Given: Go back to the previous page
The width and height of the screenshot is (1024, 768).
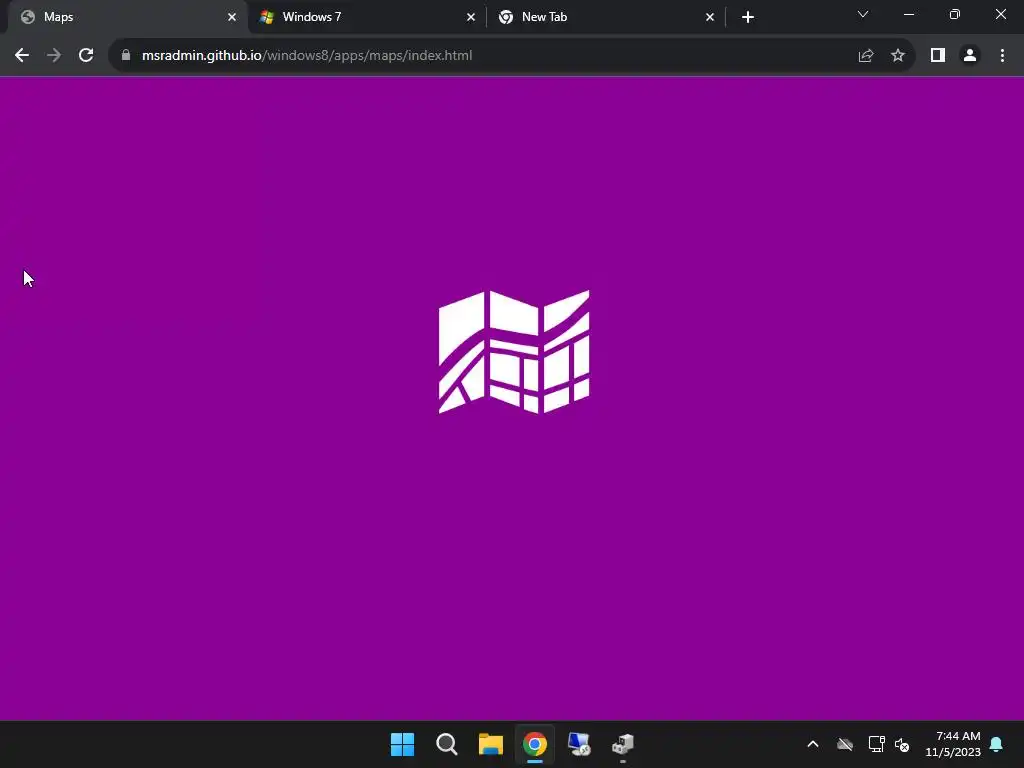Looking at the screenshot, I should (22, 56).
